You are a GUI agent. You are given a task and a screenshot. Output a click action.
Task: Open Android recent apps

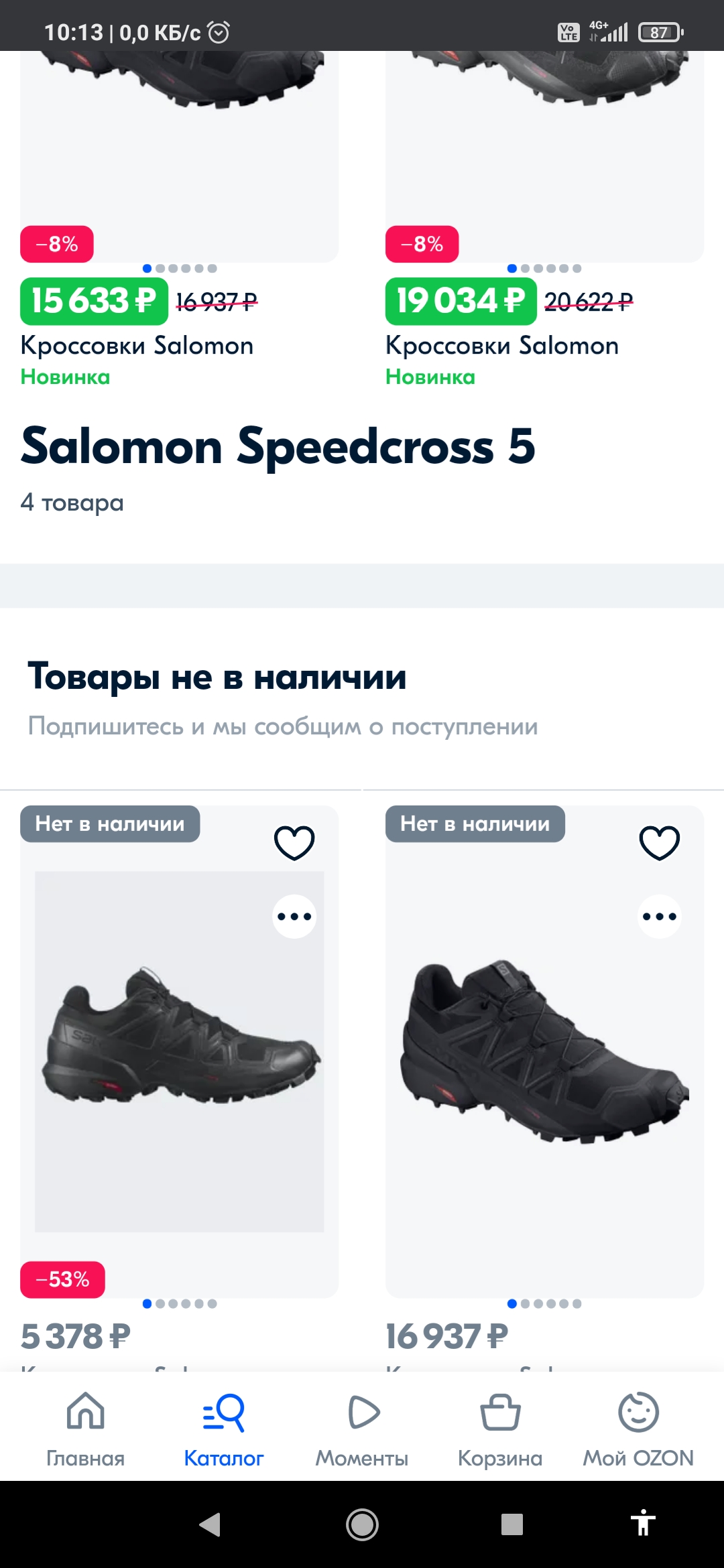[512, 1524]
